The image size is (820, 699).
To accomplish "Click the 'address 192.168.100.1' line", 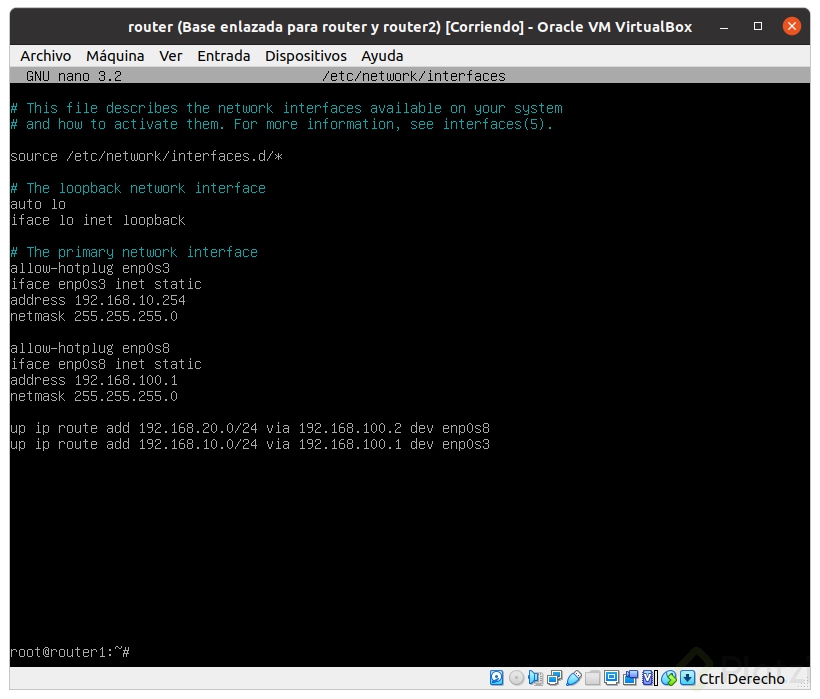I will click(x=94, y=380).
